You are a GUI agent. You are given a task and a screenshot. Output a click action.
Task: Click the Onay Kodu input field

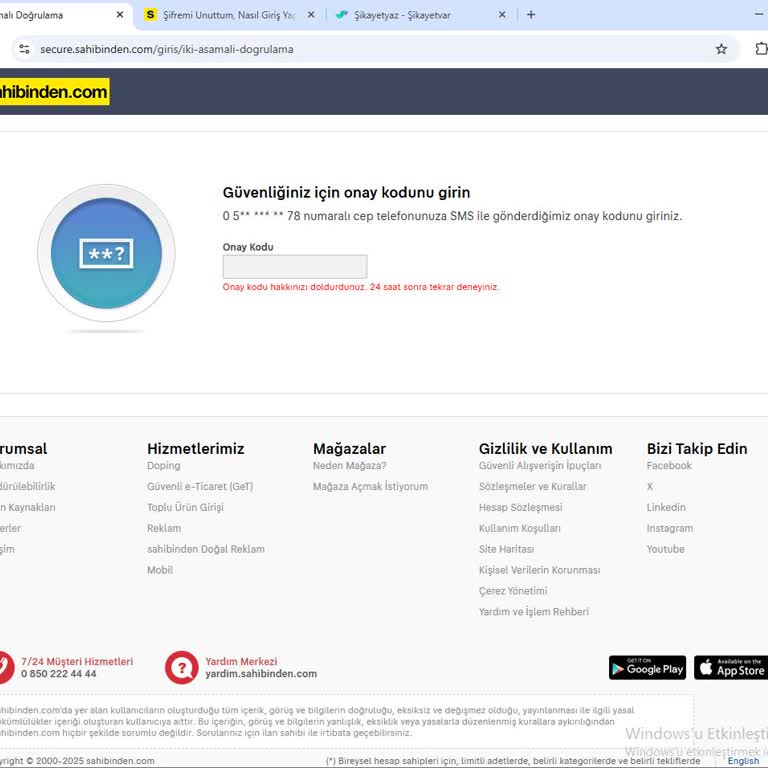pyautogui.click(x=295, y=267)
